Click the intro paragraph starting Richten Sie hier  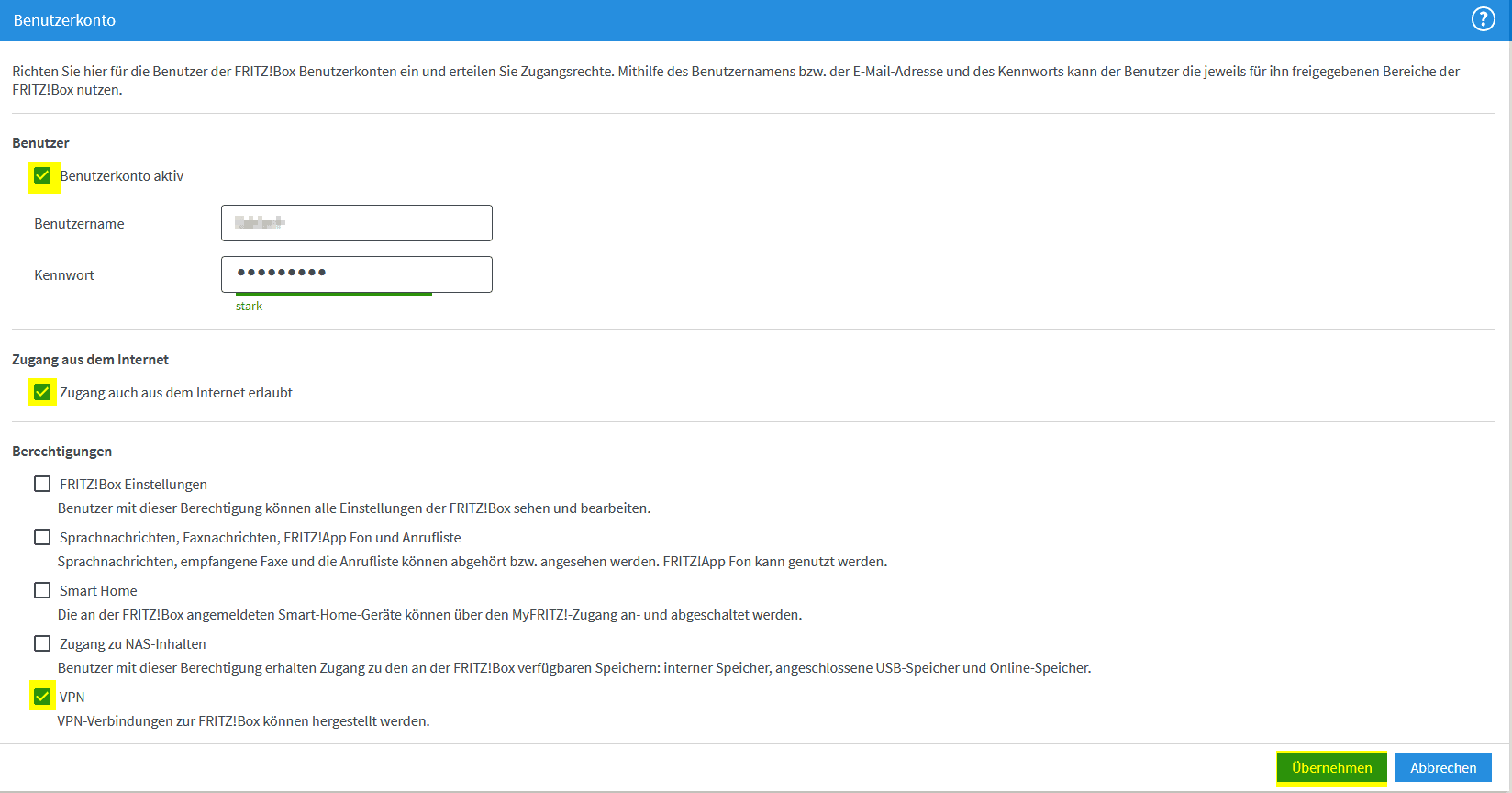click(x=736, y=81)
